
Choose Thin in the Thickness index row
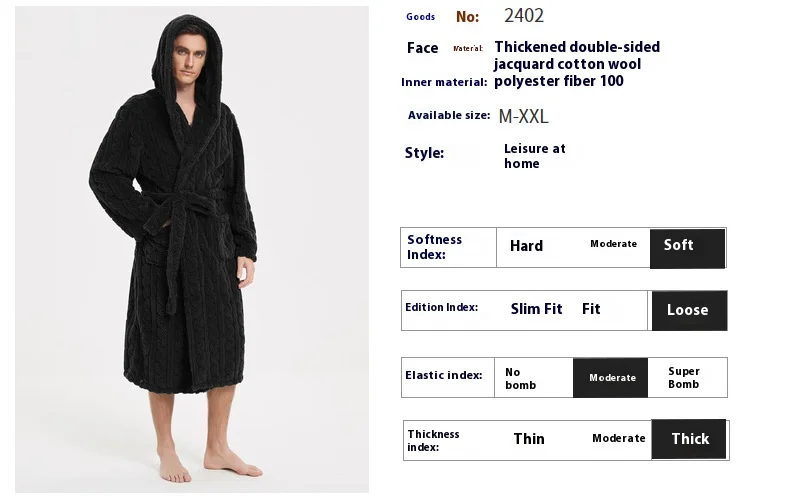[x=529, y=439]
